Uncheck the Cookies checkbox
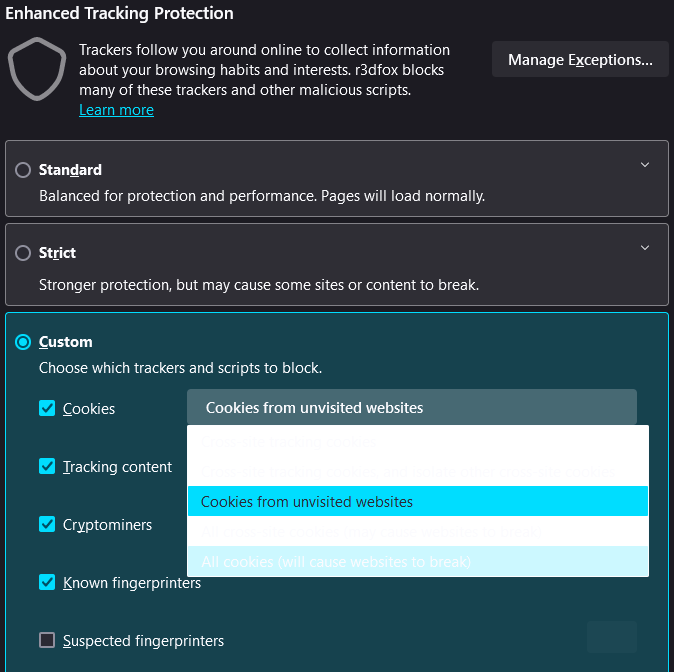 click(x=47, y=408)
